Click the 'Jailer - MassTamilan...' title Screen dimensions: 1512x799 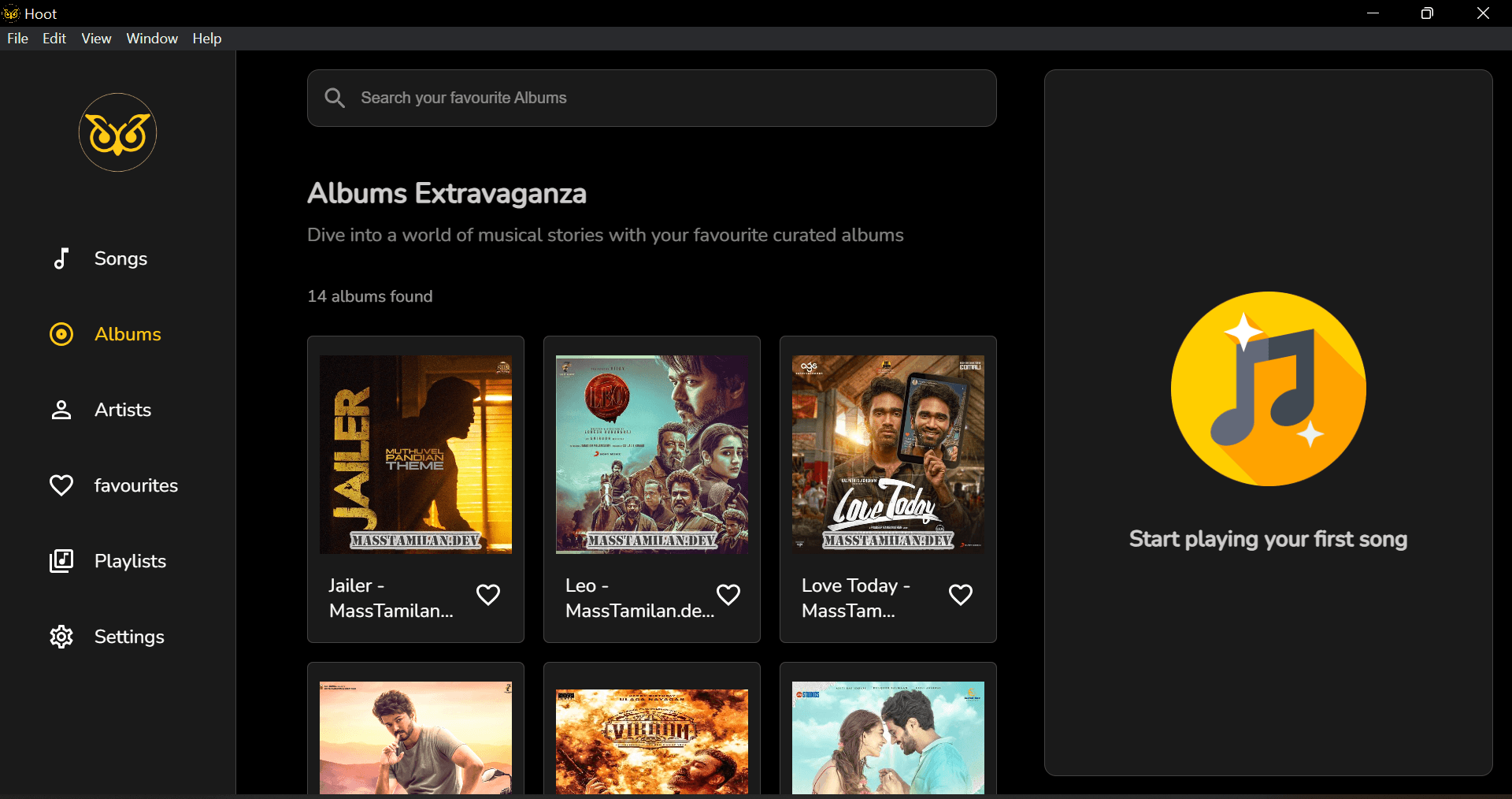point(391,598)
